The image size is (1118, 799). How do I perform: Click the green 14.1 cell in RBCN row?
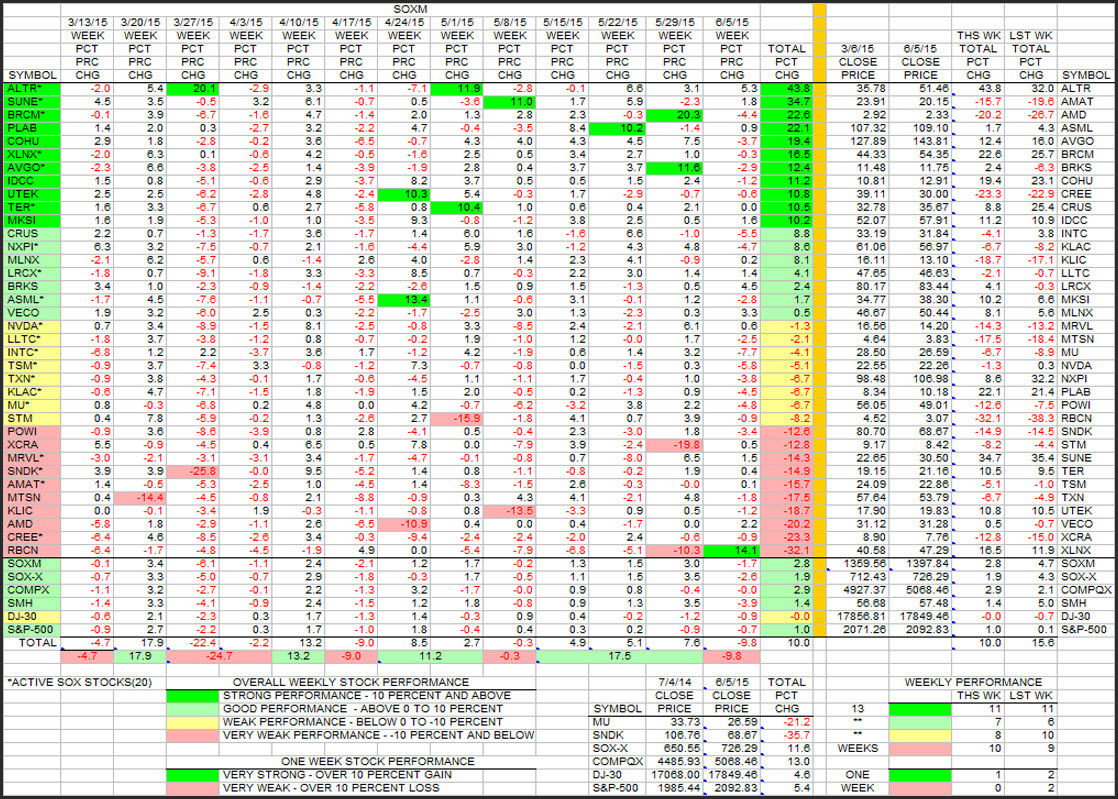pos(732,550)
